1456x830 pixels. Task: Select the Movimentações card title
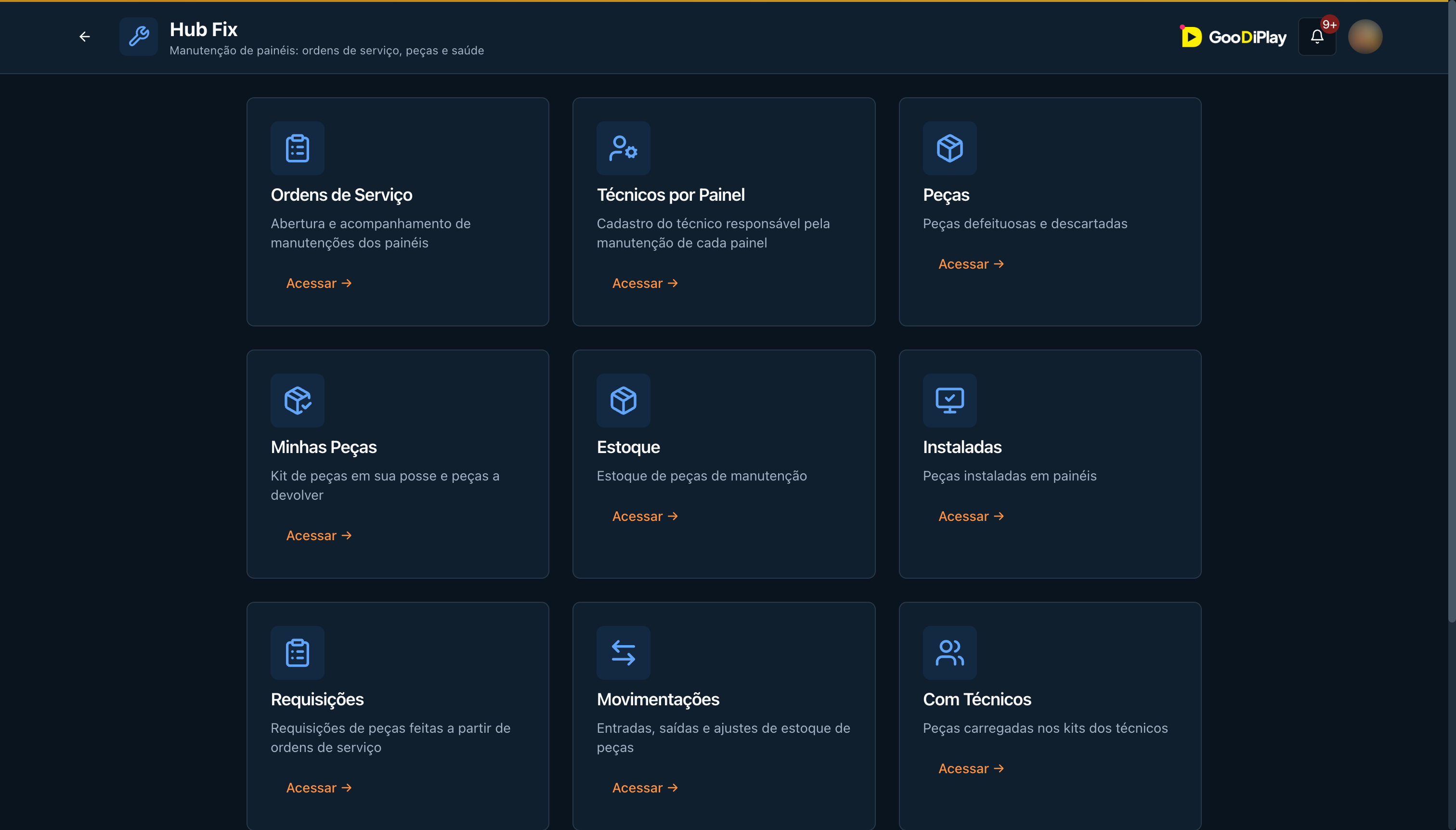[658, 700]
